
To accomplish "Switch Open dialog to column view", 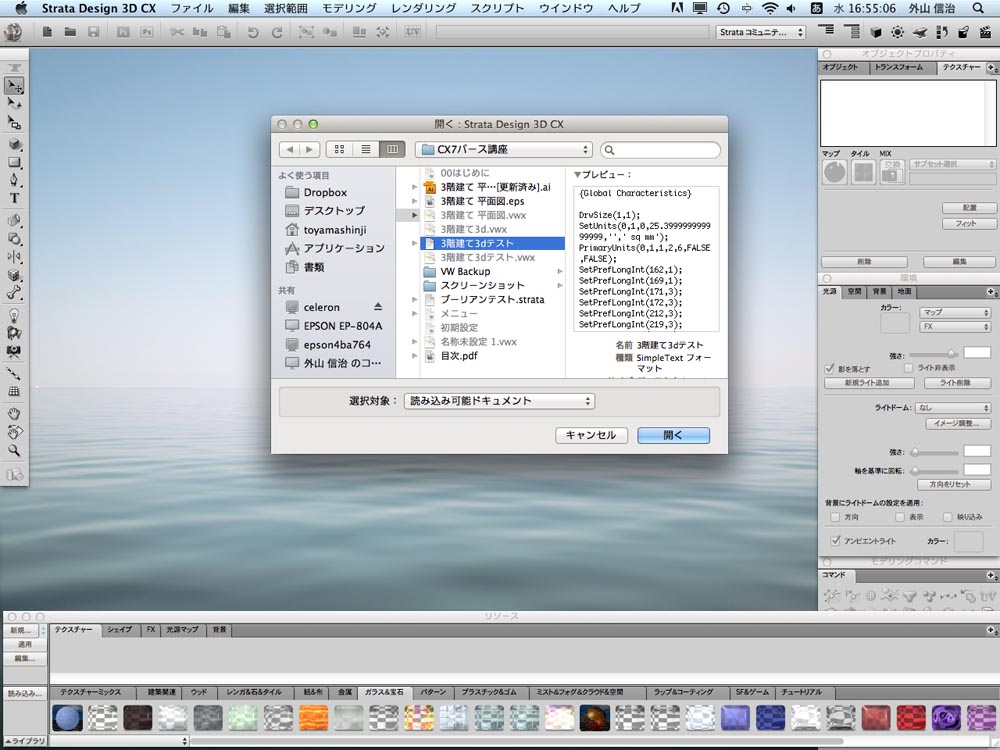I will [x=392, y=149].
